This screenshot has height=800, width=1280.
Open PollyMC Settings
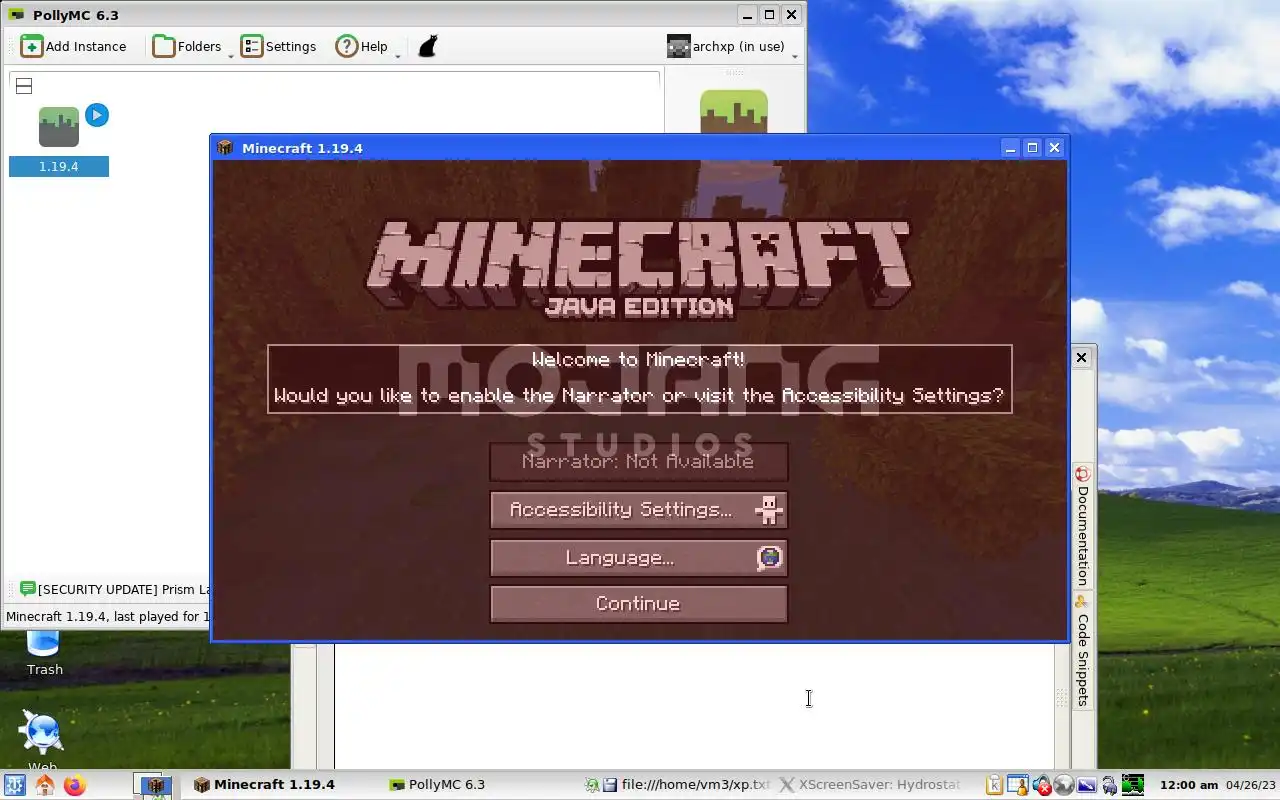pos(279,46)
